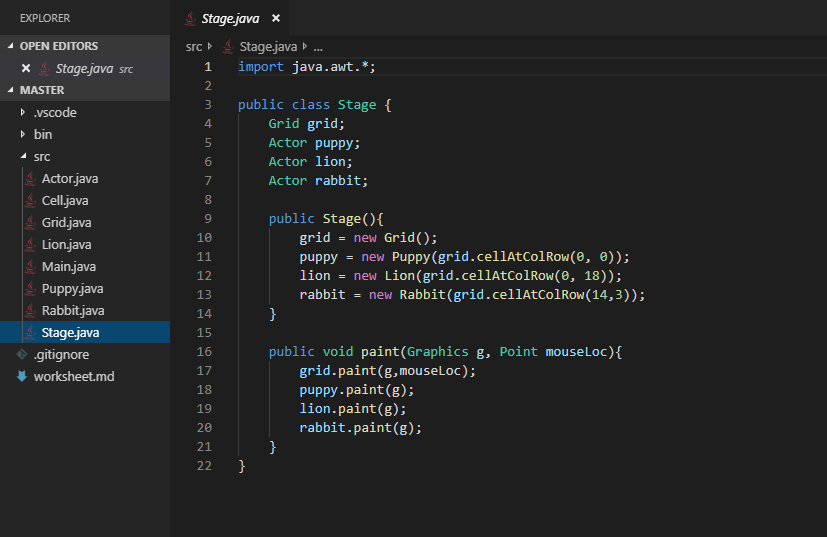Click line number 22 in the gutter
The height and width of the screenshot is (537, 827).
click(x=204, y=466)
